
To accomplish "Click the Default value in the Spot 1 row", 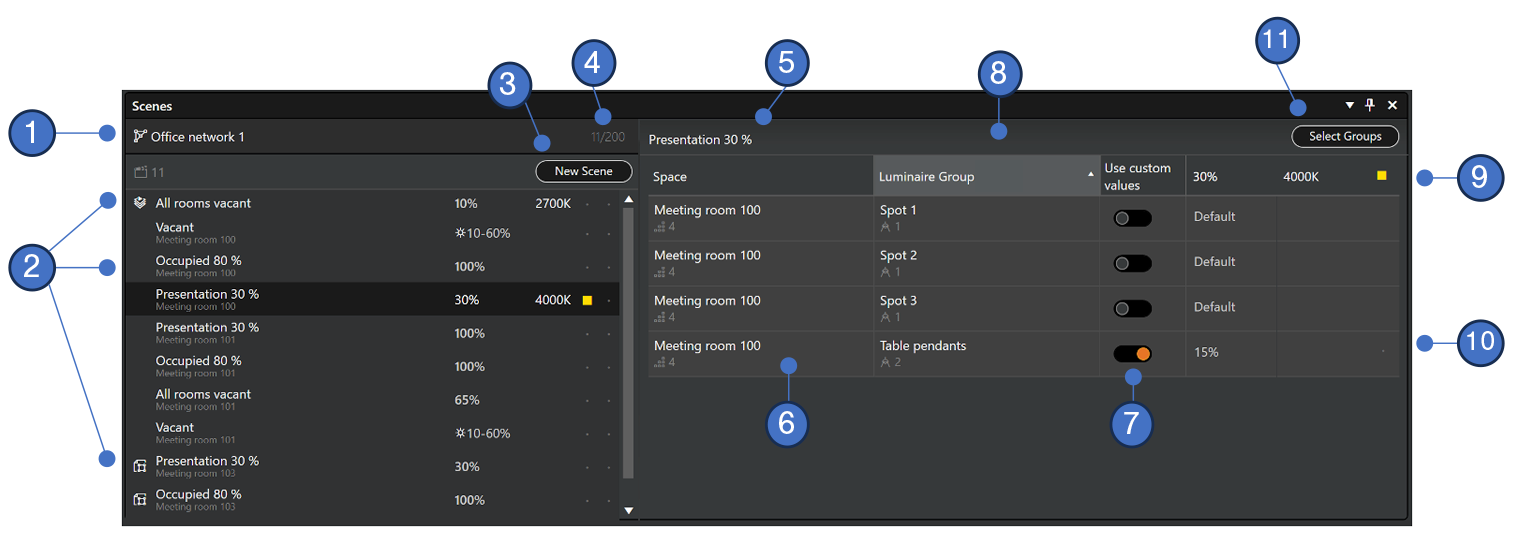I will [1215, 217].
